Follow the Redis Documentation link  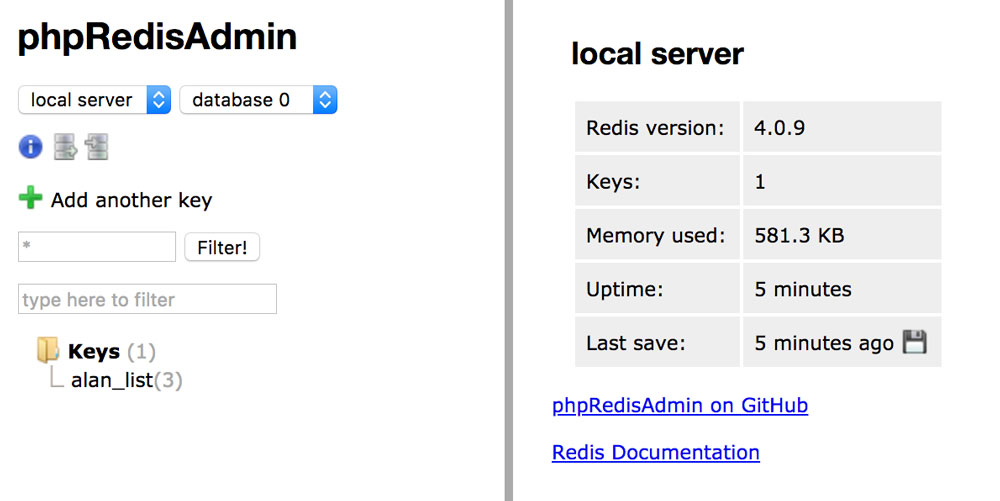pos(656,452)
